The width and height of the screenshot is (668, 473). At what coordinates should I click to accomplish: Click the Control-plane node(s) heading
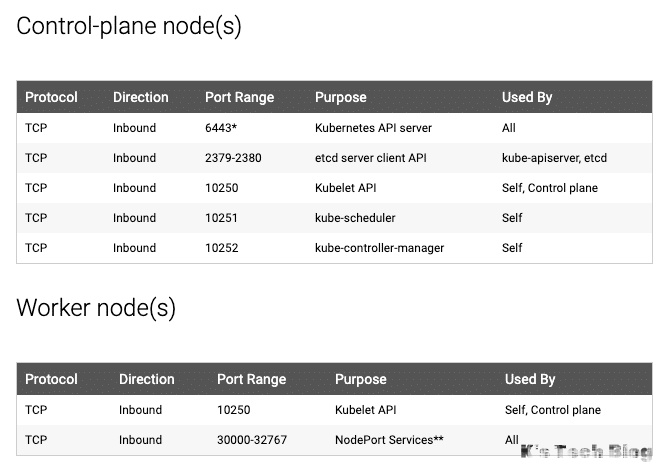click(129, 27)
